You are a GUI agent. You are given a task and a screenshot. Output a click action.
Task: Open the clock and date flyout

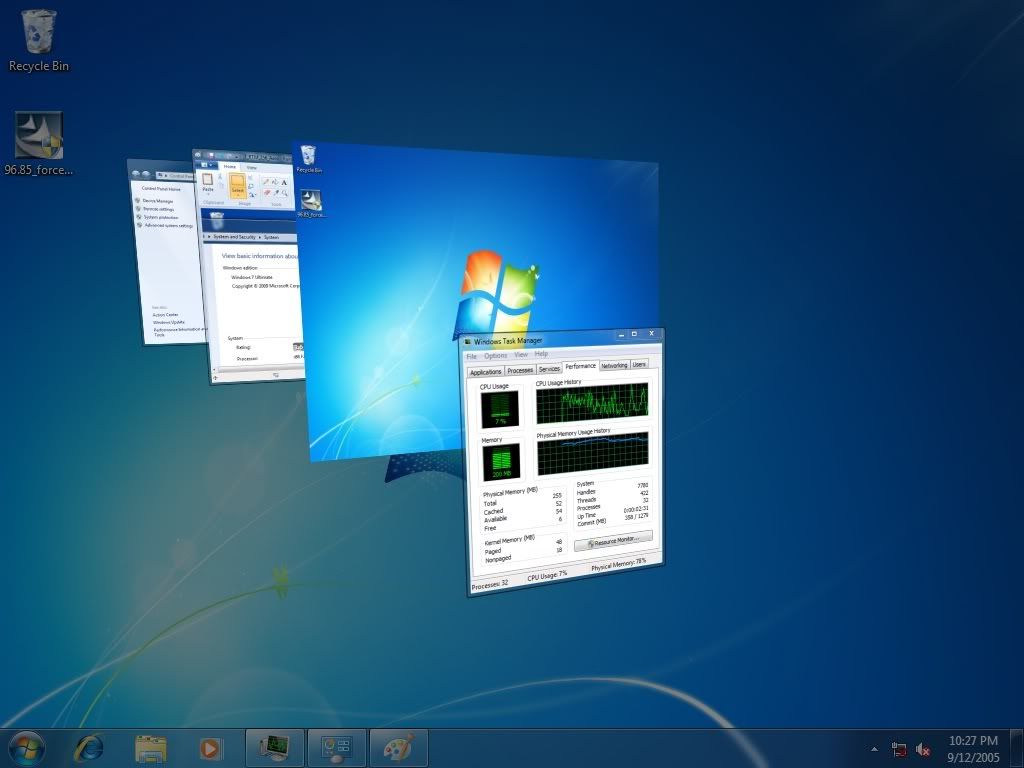973,747
